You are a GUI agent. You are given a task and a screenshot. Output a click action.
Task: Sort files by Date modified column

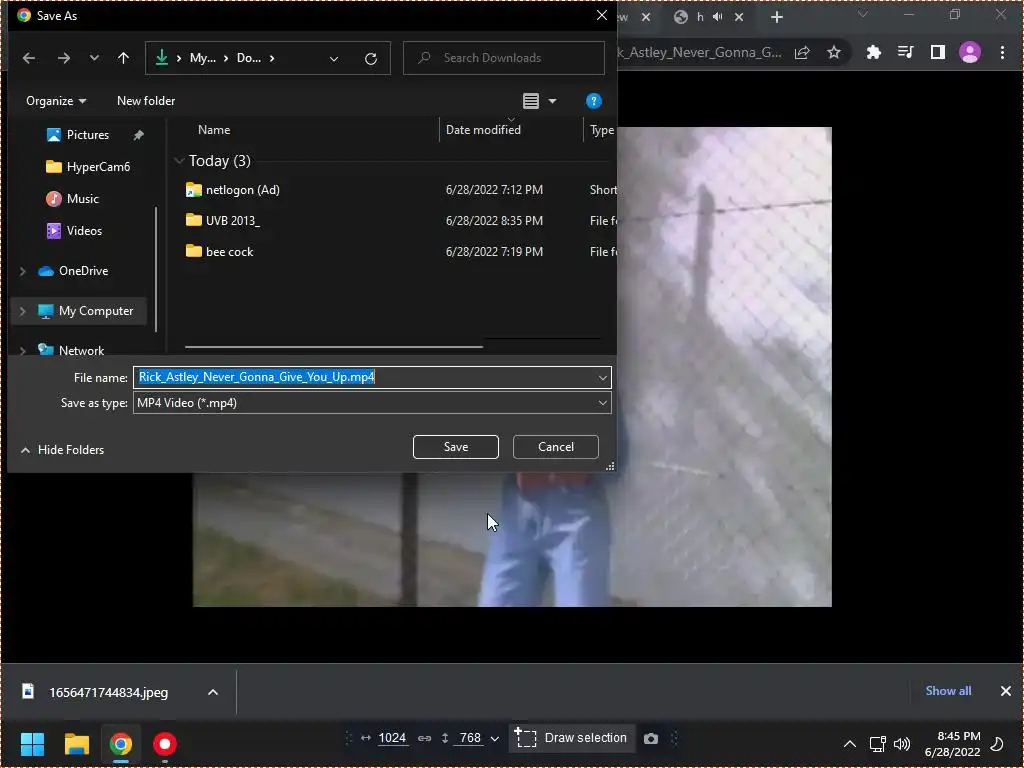483,130
